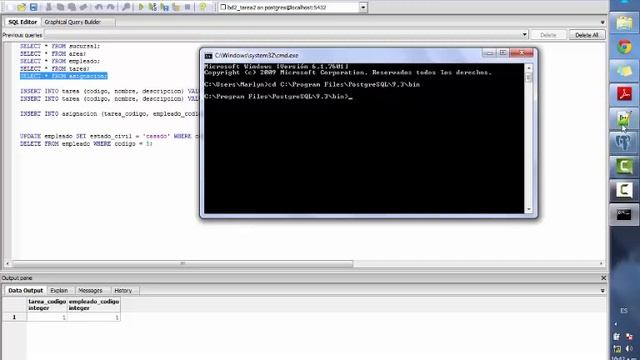This screenshot has width=640, height=360.
Task: Click the Delete All button
Action: click(x=587, y=35)
